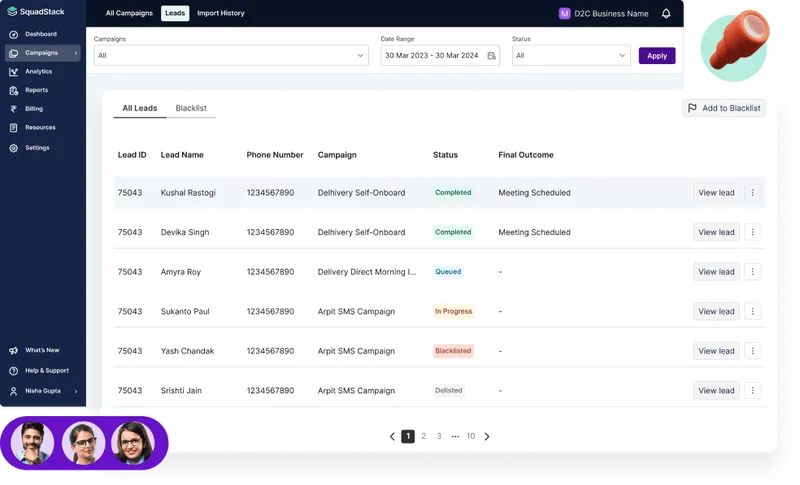Select the All Leads tab
Viewport: 800px width, 485px height.
coord(140,108)
